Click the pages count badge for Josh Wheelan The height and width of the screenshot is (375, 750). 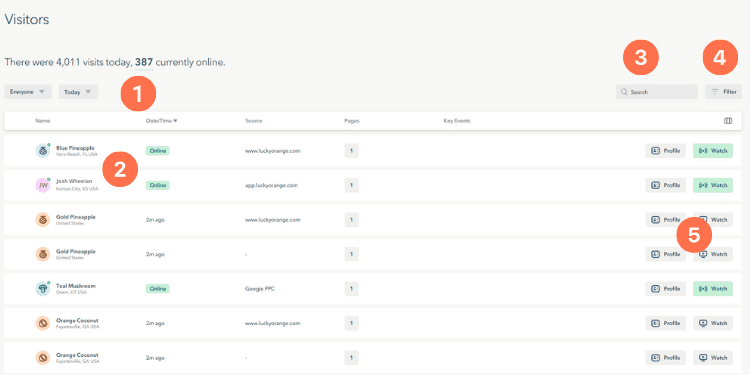pyautogui.click(x=352, y=185)
